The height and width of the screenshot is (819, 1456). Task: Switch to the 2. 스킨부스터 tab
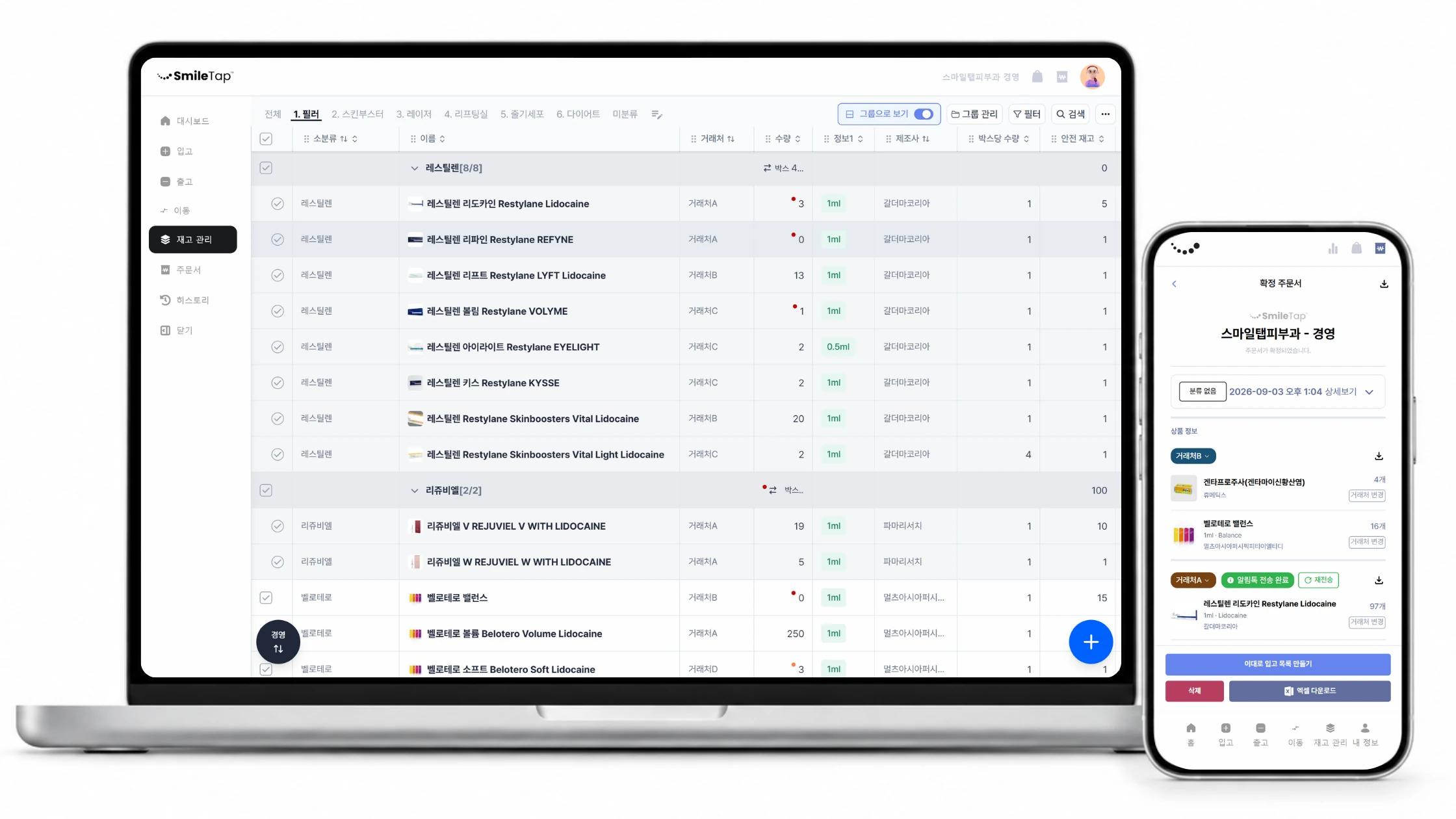pos(357,114)
